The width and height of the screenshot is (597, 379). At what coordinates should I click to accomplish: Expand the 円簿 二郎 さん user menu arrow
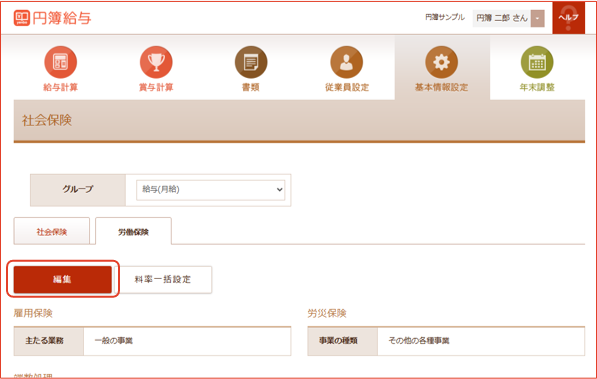(x=537, y=18)
